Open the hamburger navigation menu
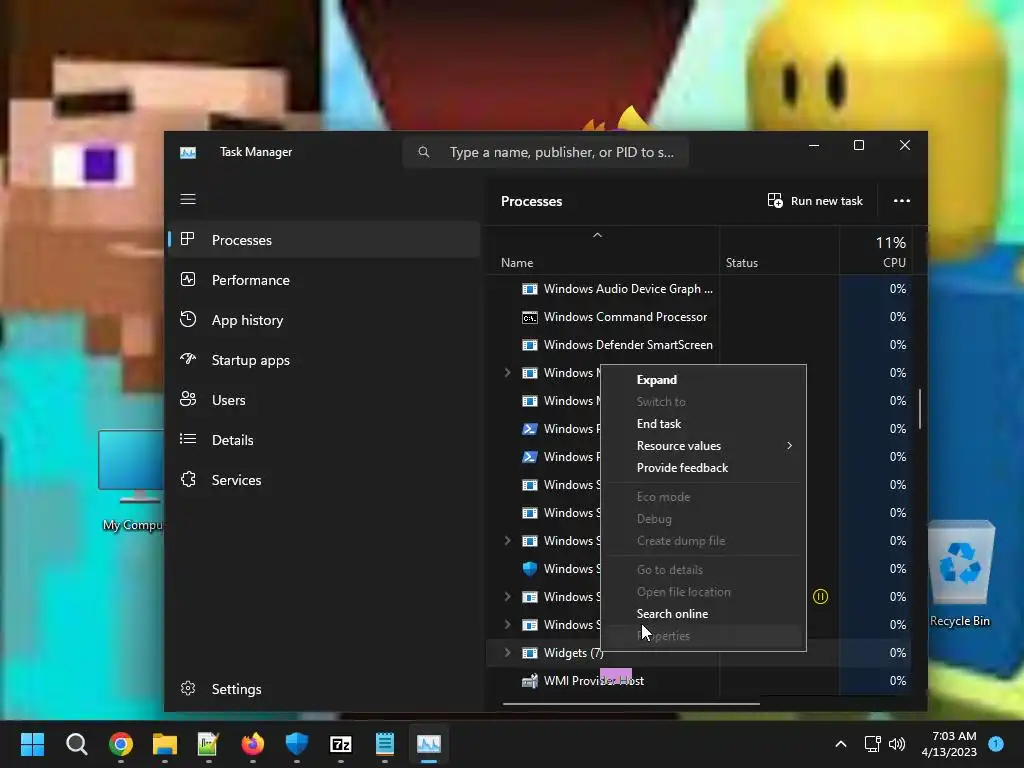The image size is (1024, 768). (187, 199)
